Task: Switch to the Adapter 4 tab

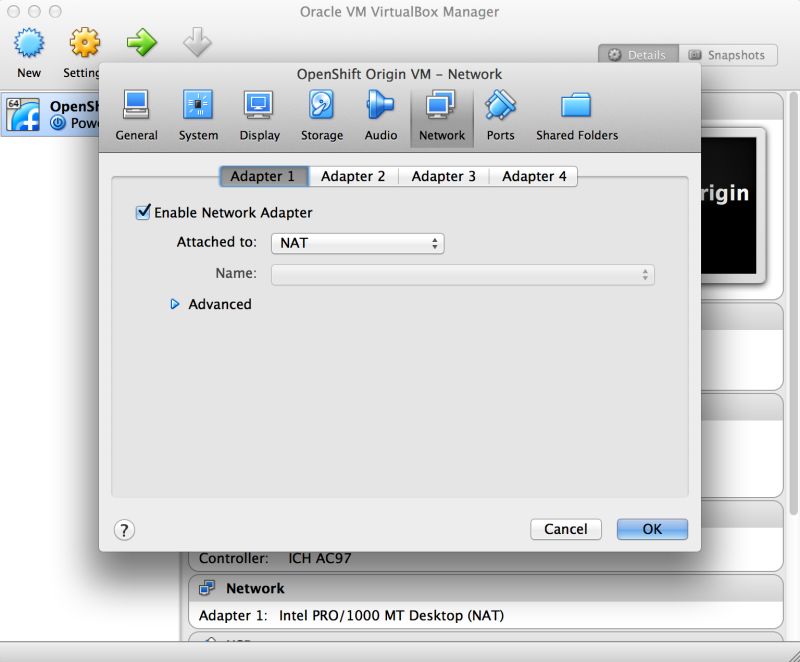Action: (534, 176)
